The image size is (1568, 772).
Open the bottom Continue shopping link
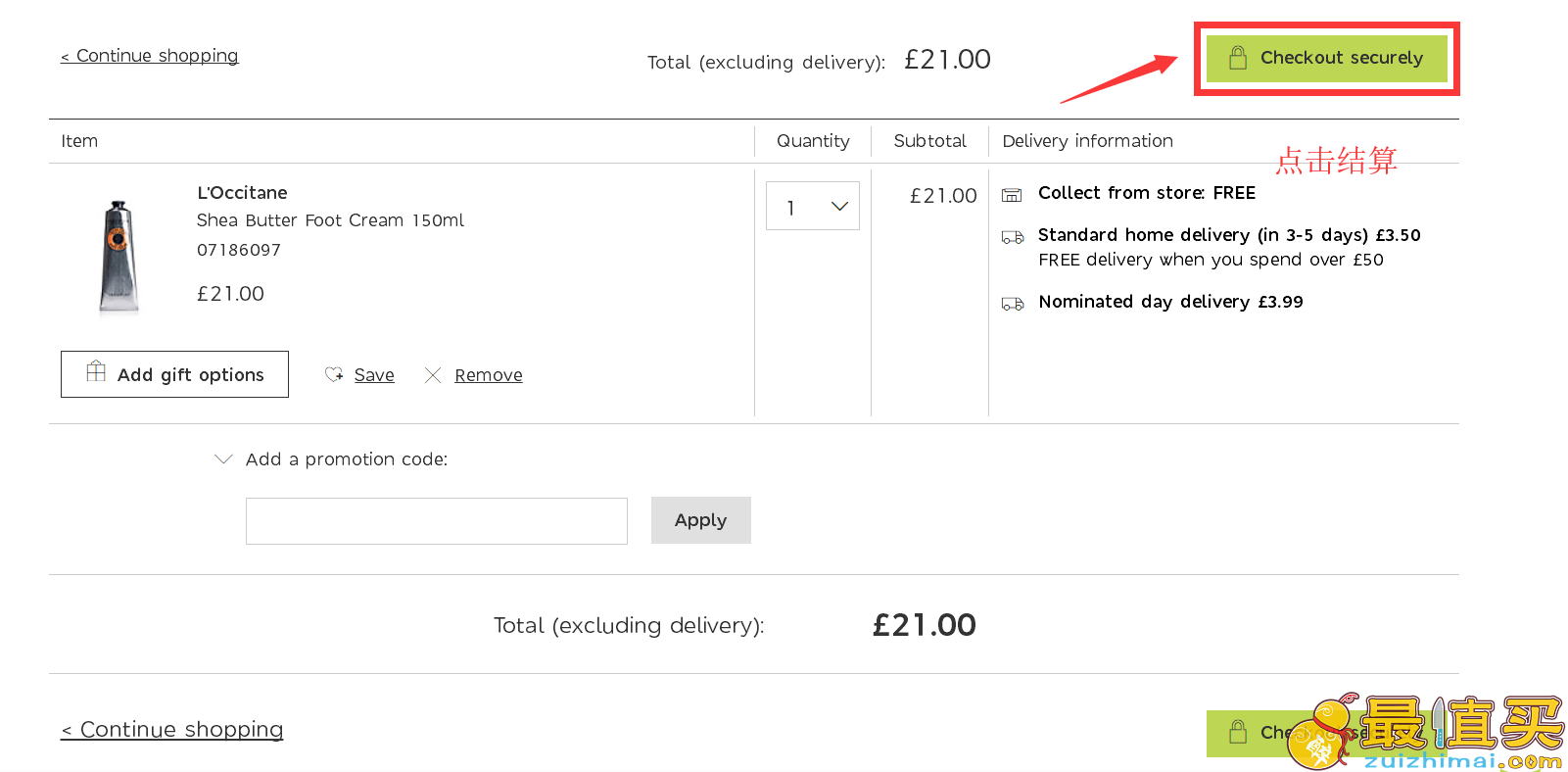pos(172,730)
